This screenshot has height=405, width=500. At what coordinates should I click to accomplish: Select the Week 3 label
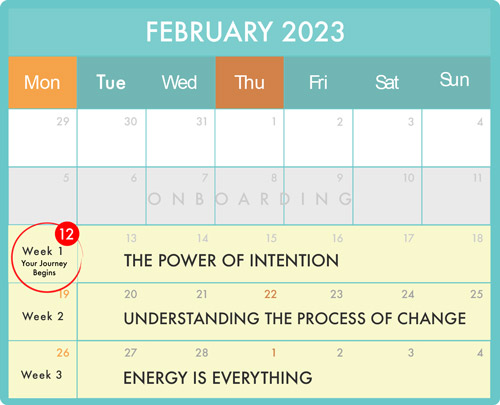pyautogui.click(x=42, y=375)
